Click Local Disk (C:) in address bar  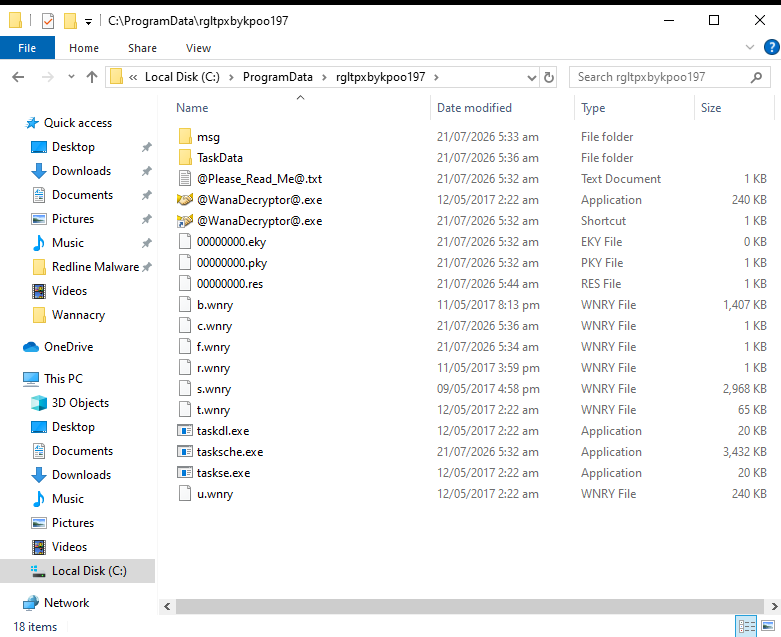[x=182, y=77]
